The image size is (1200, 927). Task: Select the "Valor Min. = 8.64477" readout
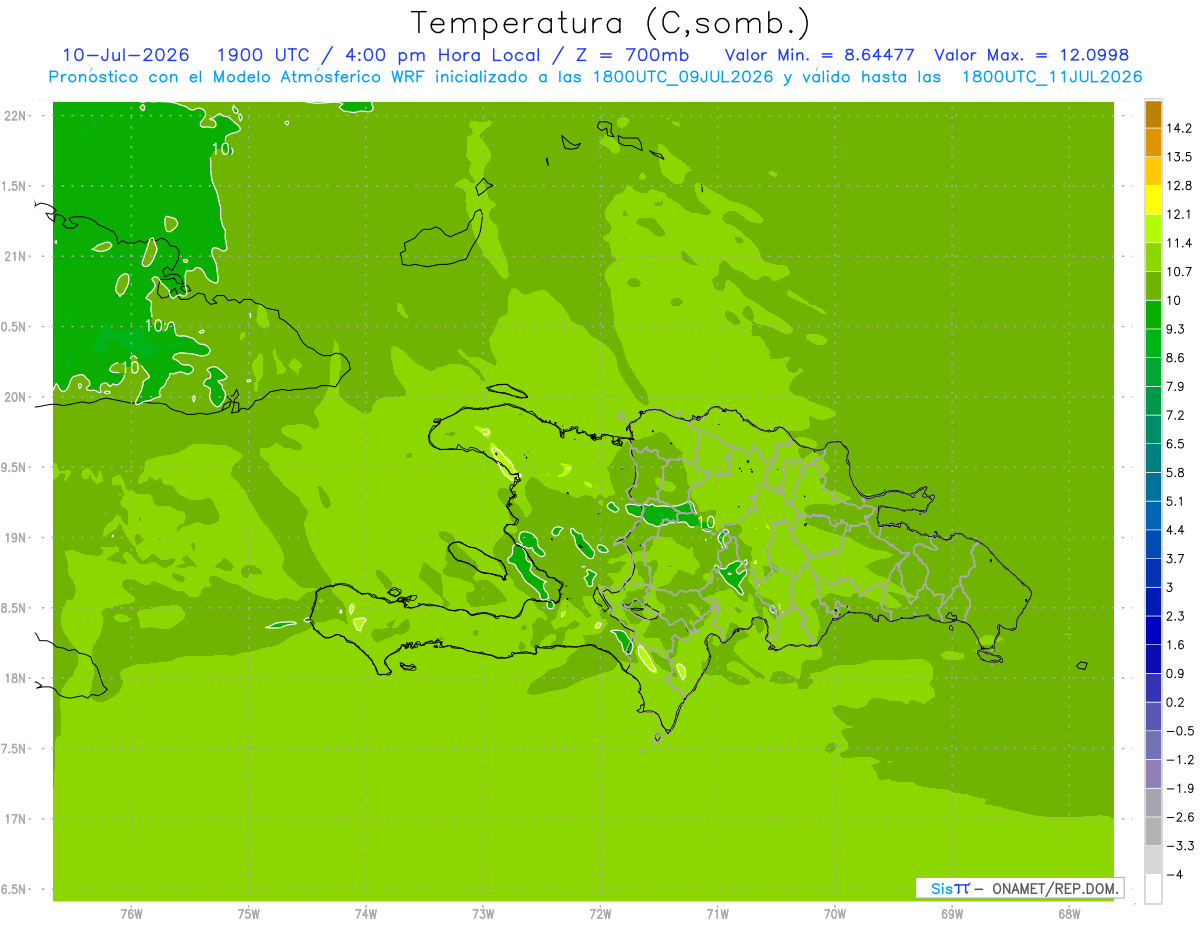click(819, 55)
